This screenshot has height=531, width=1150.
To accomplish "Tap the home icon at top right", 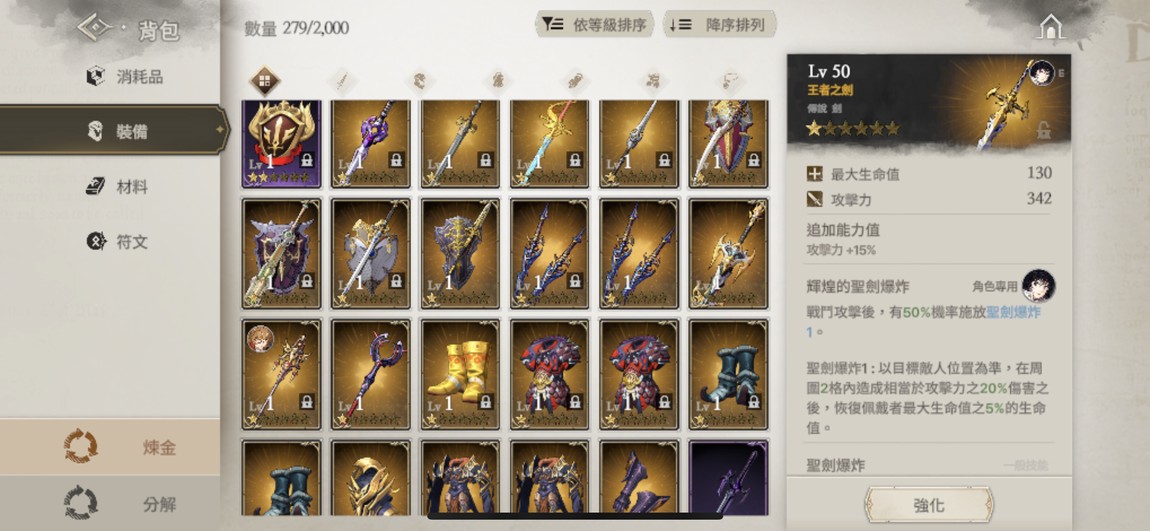I will tap(1051, 26).
